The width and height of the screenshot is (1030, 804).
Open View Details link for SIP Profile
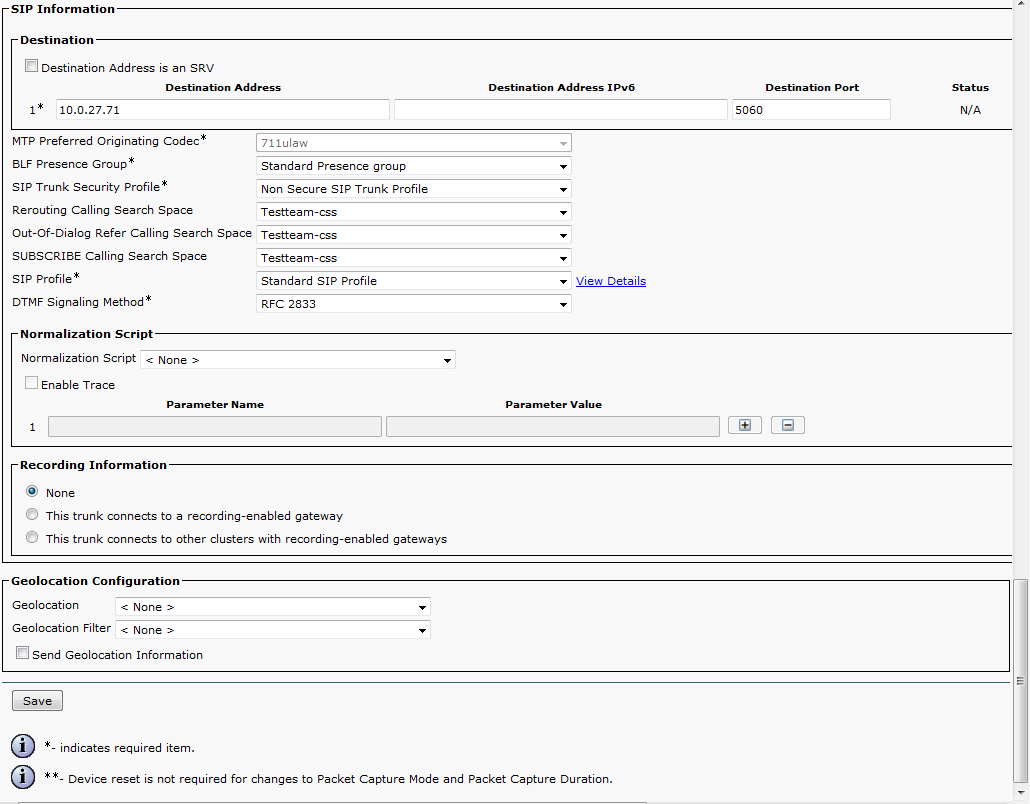[610, 281]
